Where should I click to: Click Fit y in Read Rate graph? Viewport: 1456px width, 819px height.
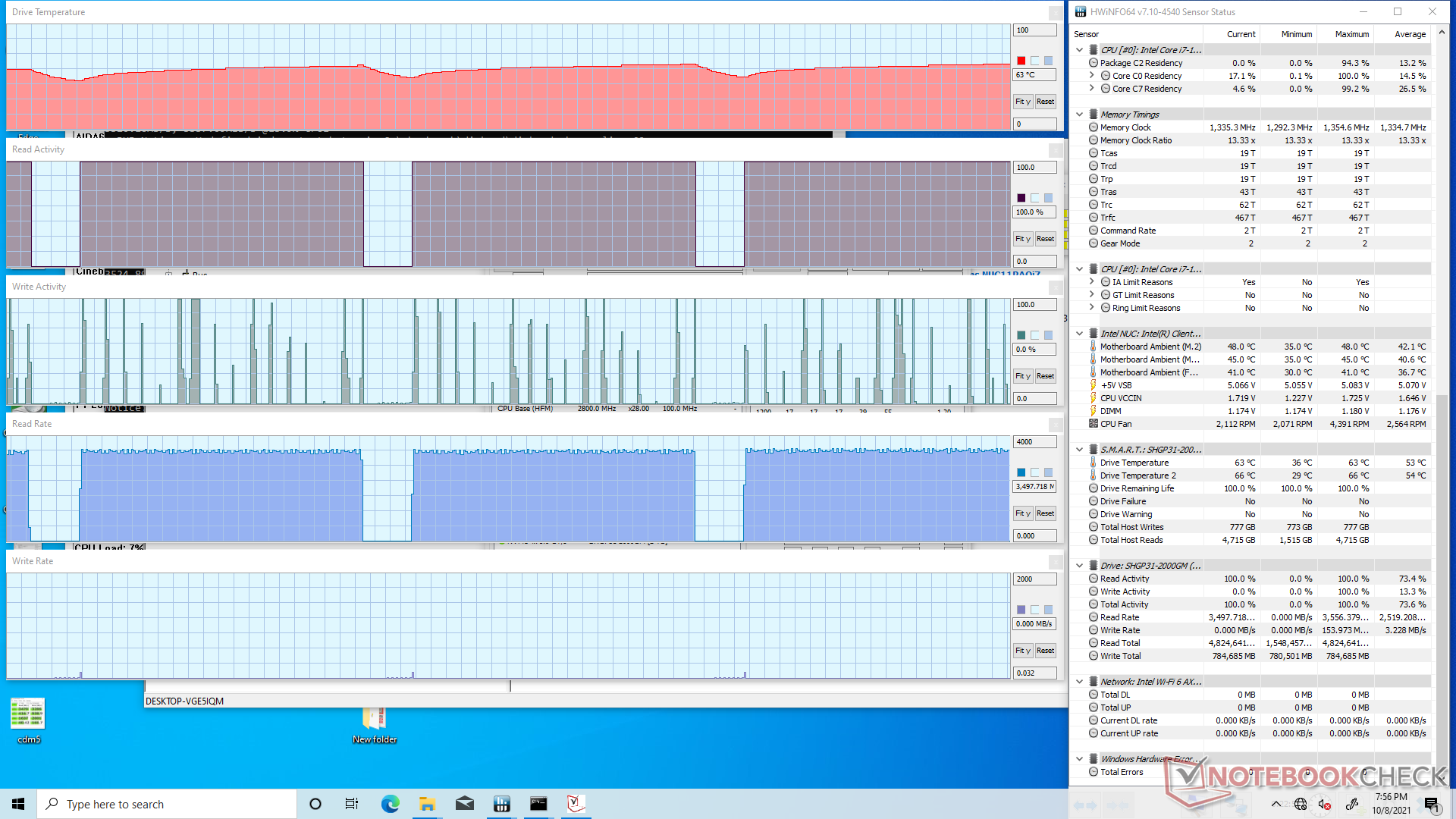[x=1023, y=513]
